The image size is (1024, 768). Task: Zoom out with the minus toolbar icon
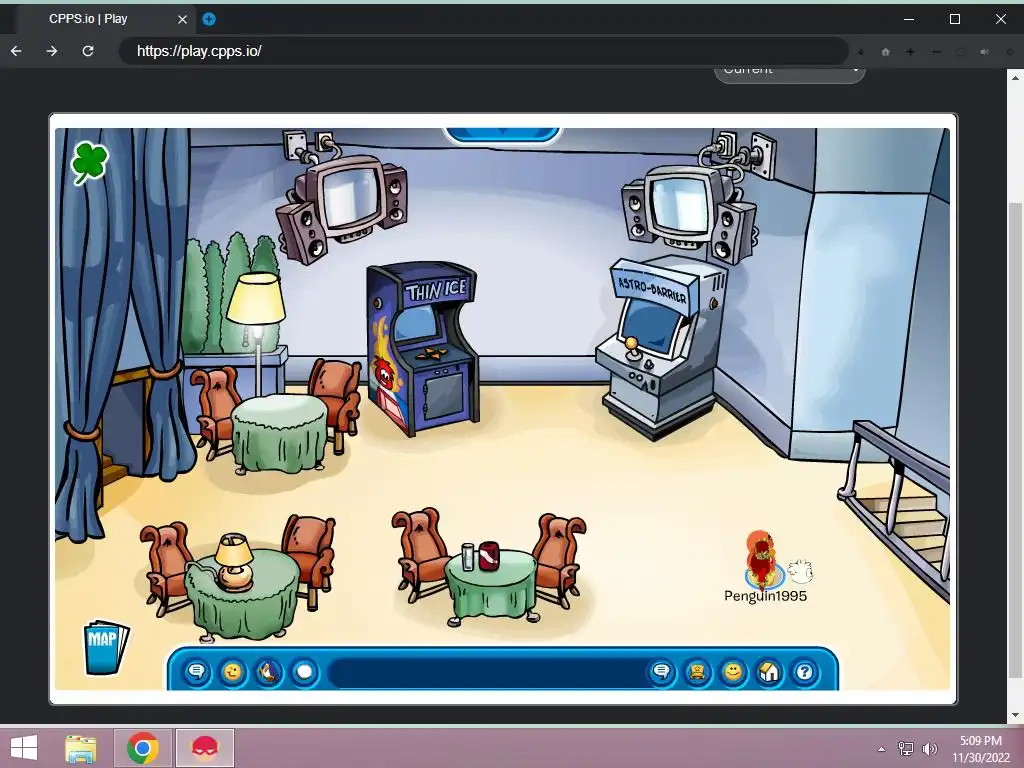[936, 52]
